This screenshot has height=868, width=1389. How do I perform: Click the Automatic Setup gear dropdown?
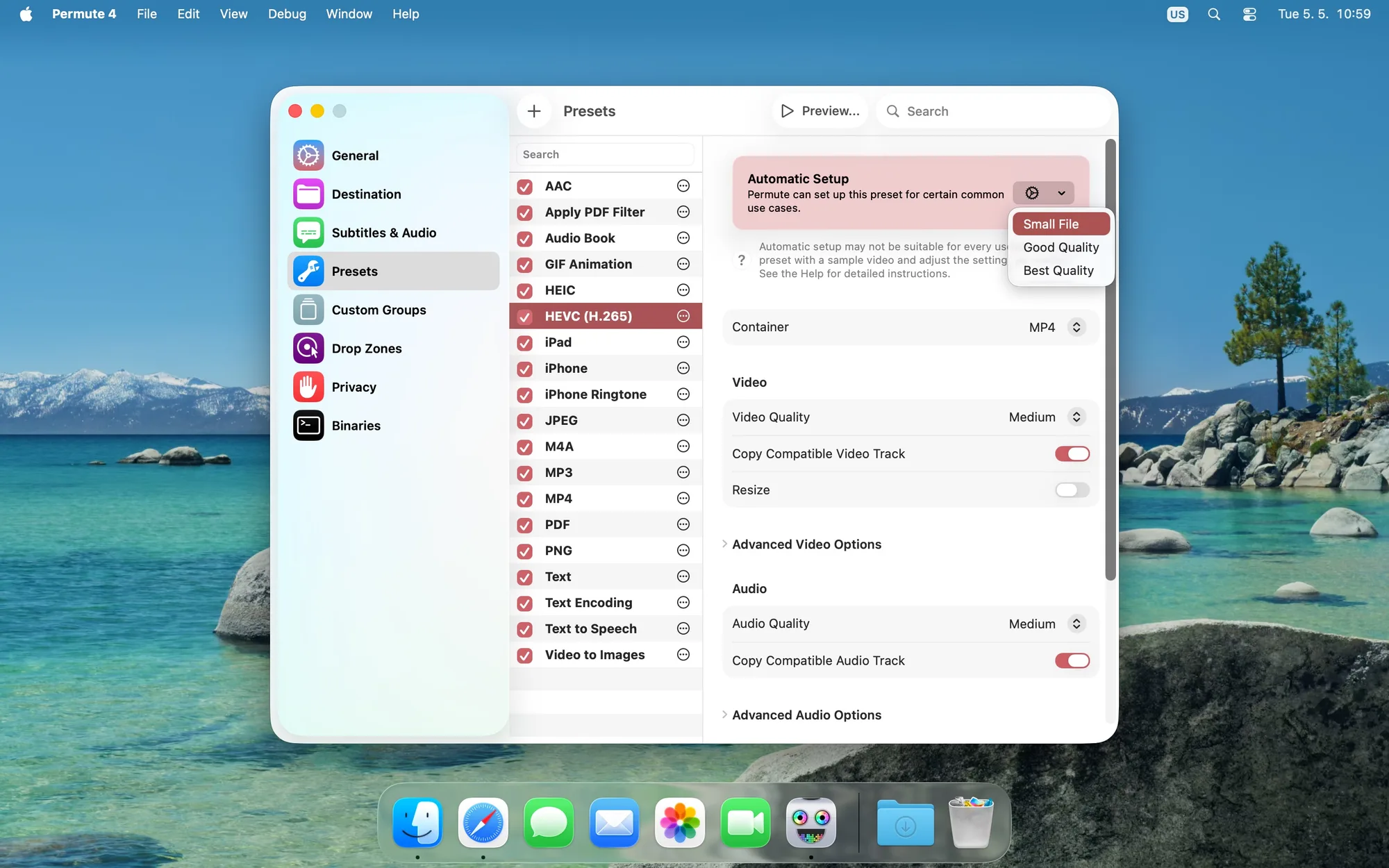1043,193
